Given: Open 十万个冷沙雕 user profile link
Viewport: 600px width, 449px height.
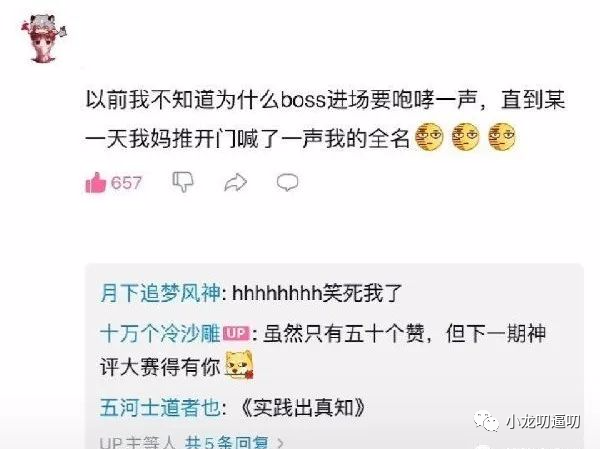Looking at the screenshot, I should click(x=160, y=334).
